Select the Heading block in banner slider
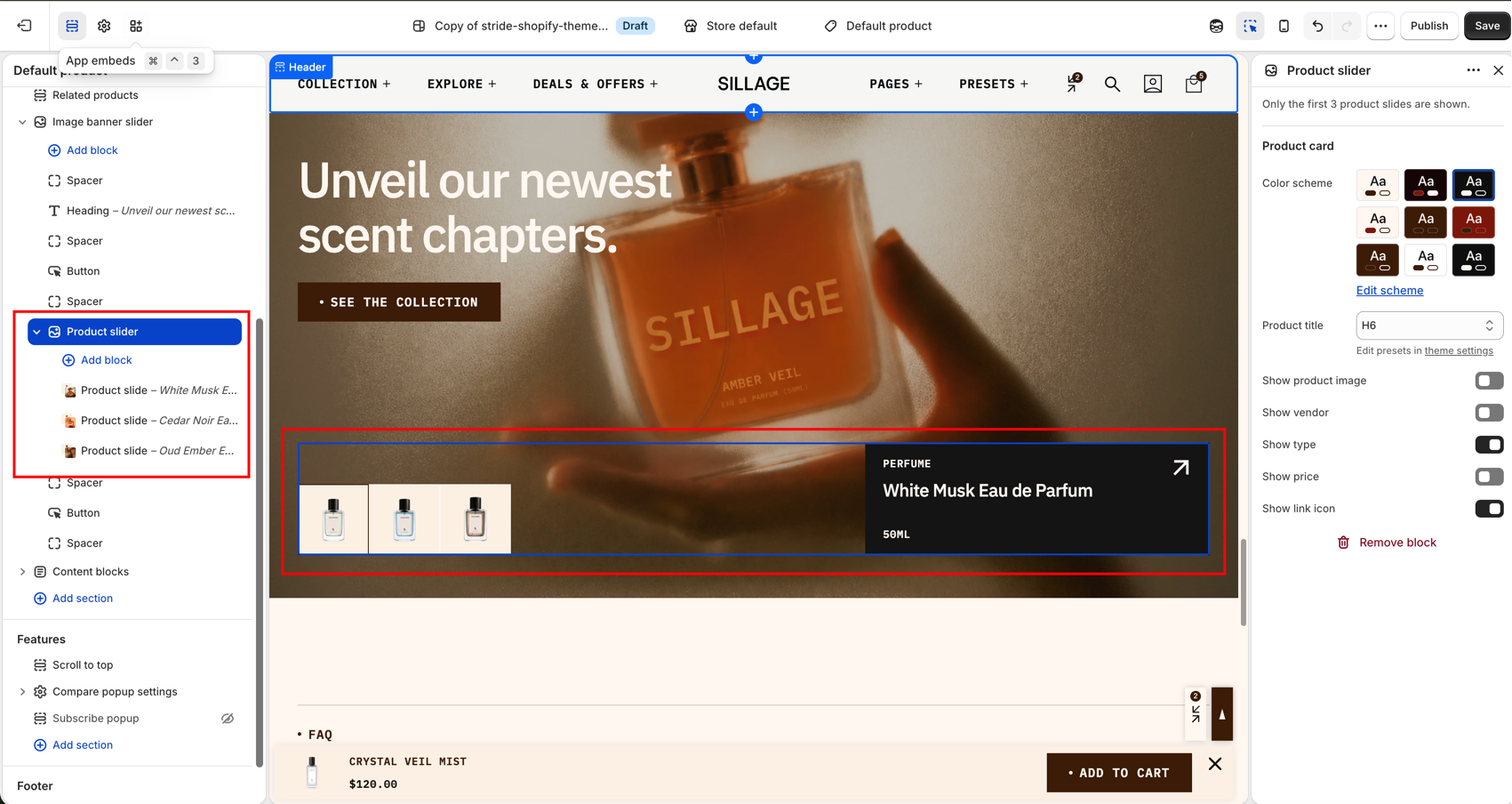Viewport: 1512px width, 804px height. coord(142,211)
